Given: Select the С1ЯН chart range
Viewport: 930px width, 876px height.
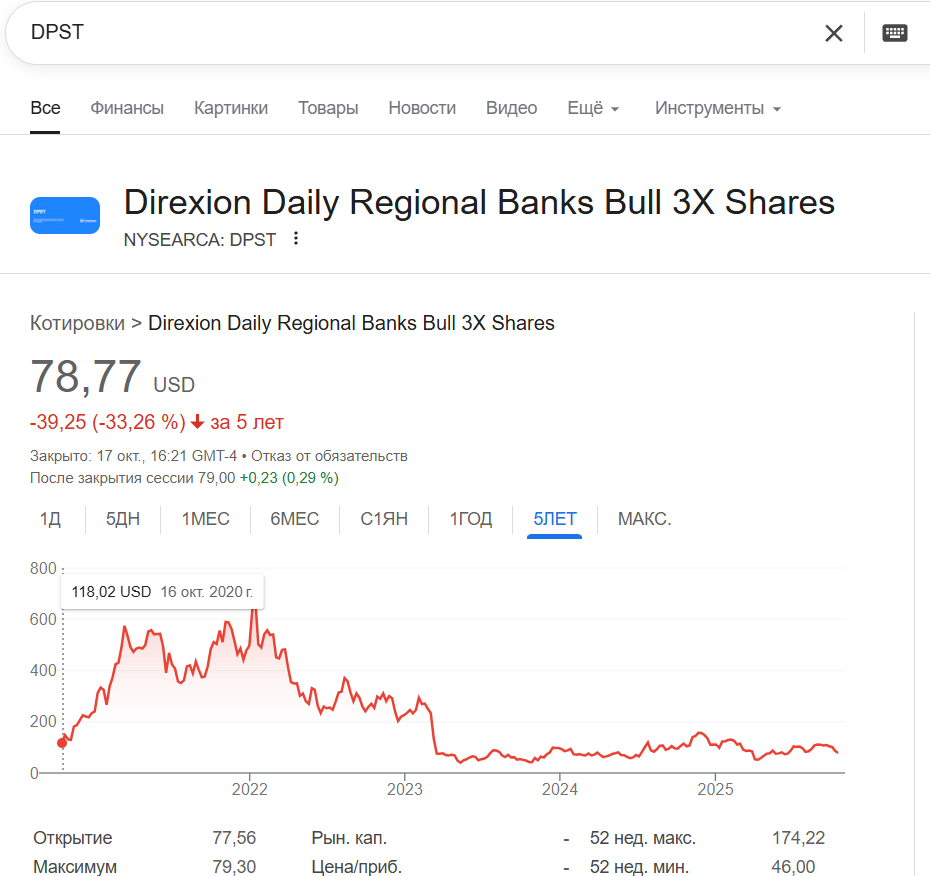Looking at the screenshot, I should (x=384, y=519).
